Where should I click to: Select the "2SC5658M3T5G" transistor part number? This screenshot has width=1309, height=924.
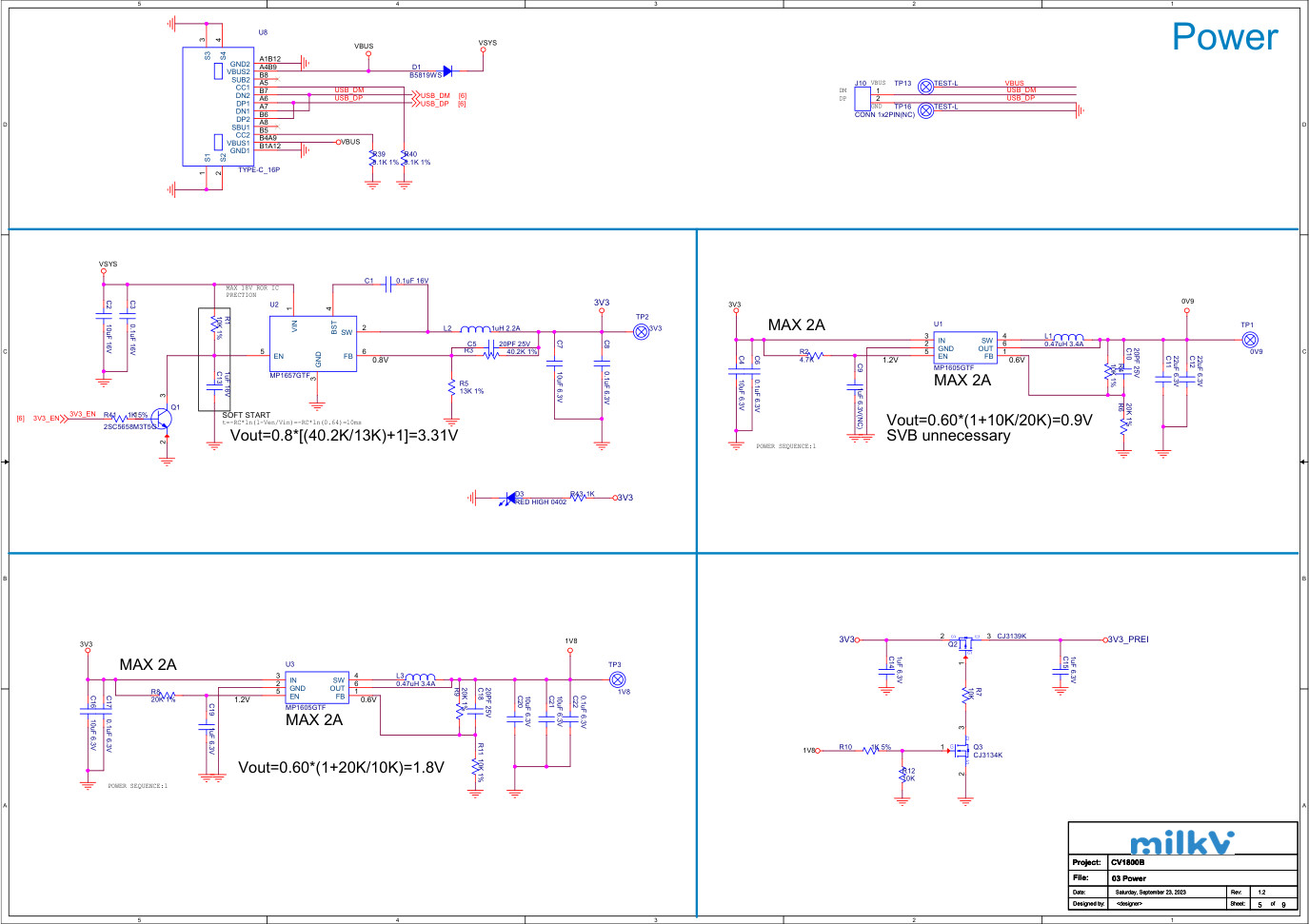pos(131,426)
